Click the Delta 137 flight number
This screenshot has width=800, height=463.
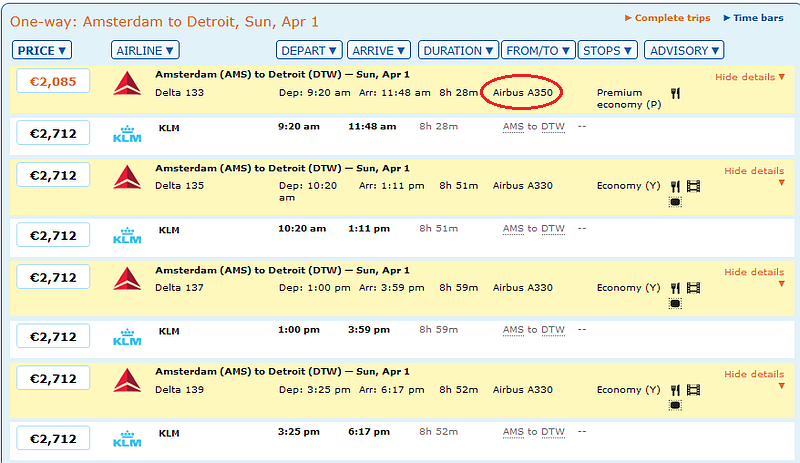pos(179,287)
